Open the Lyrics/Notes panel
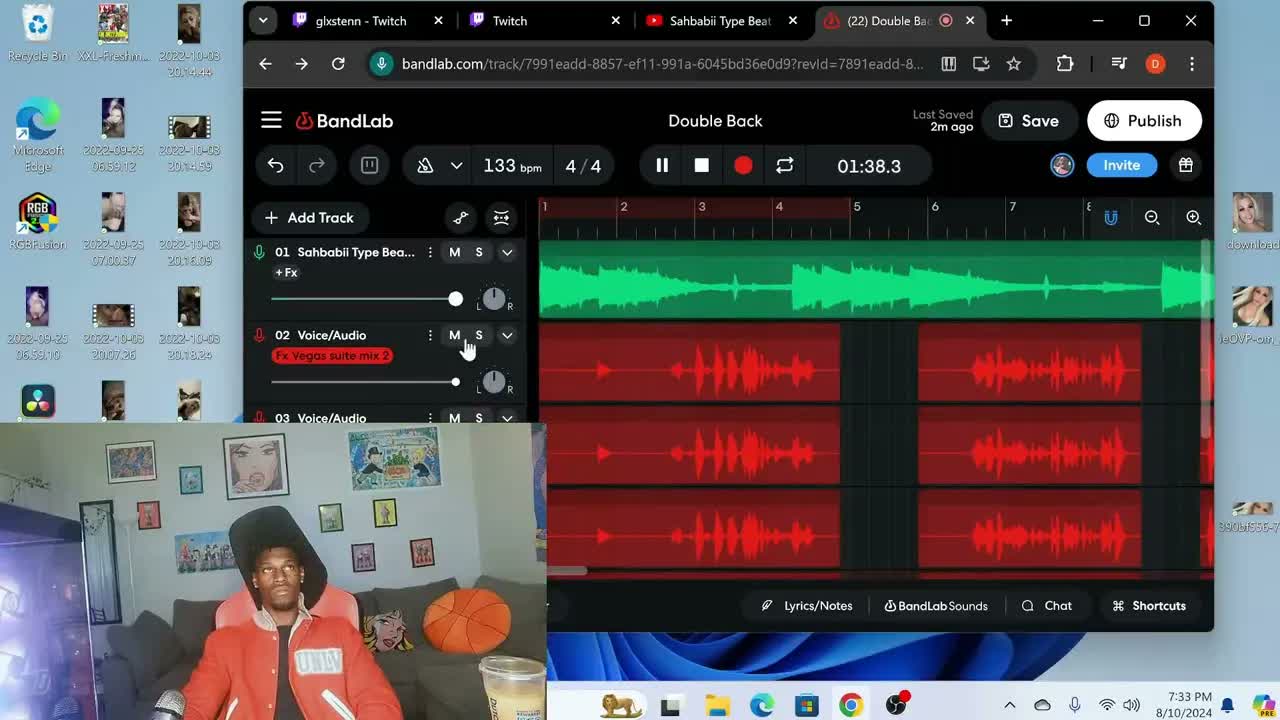Image resolution: width=1280 pixels, height=720 pixels. [x=807, y=606]
